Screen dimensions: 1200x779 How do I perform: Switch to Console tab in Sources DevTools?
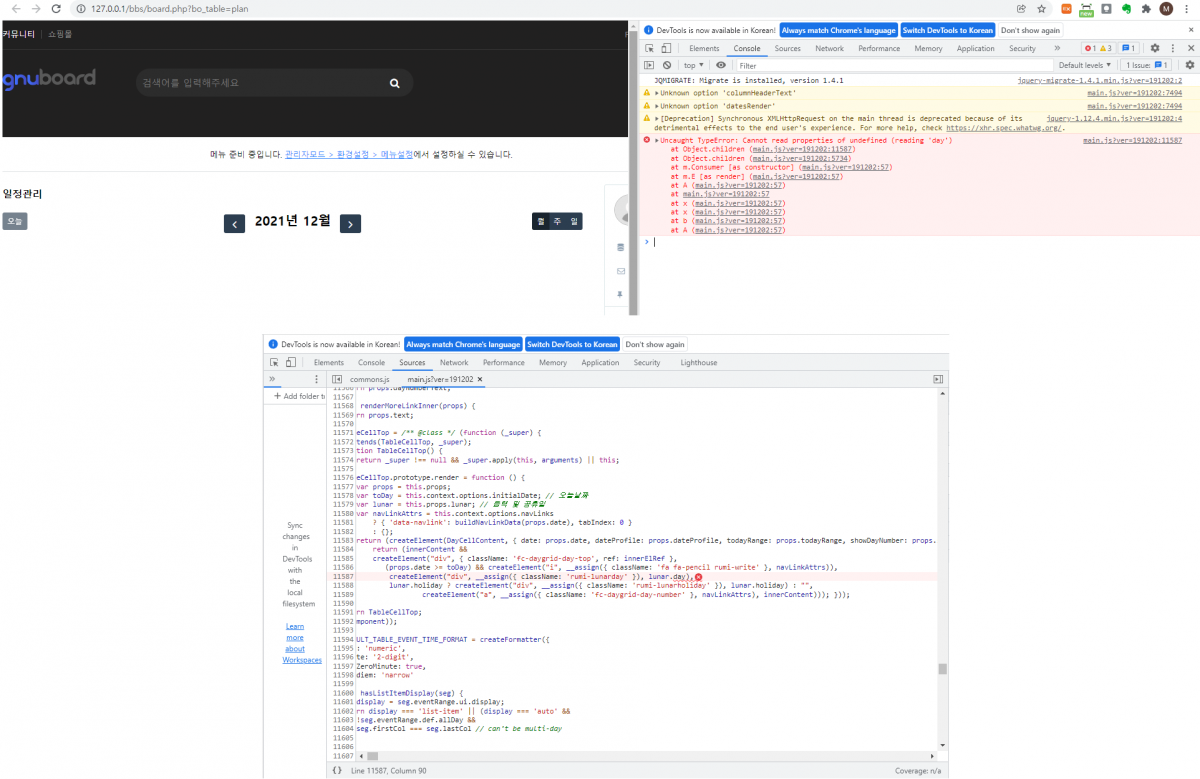point(371,362)
